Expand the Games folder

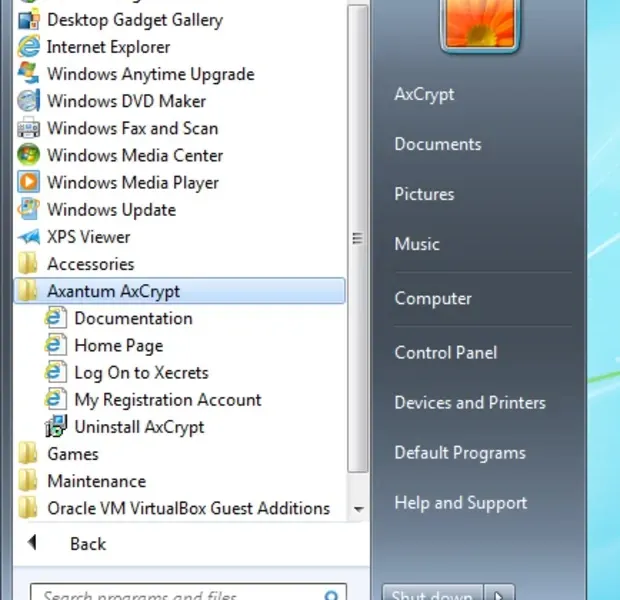click(x=179, y=454)
